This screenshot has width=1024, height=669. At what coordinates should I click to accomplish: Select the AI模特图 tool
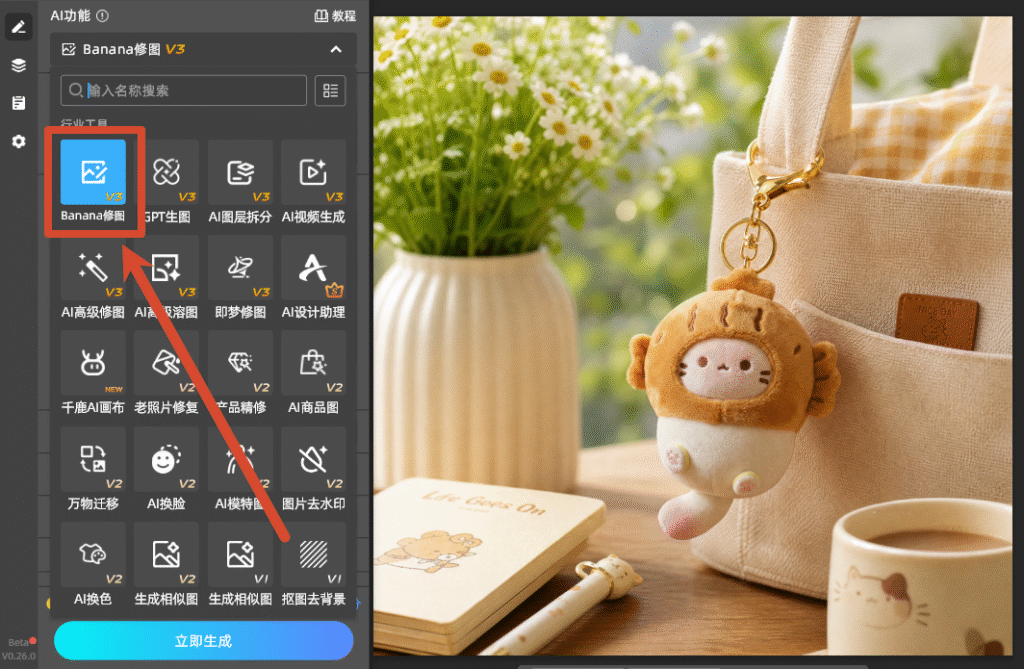click(x=240, y=468)
